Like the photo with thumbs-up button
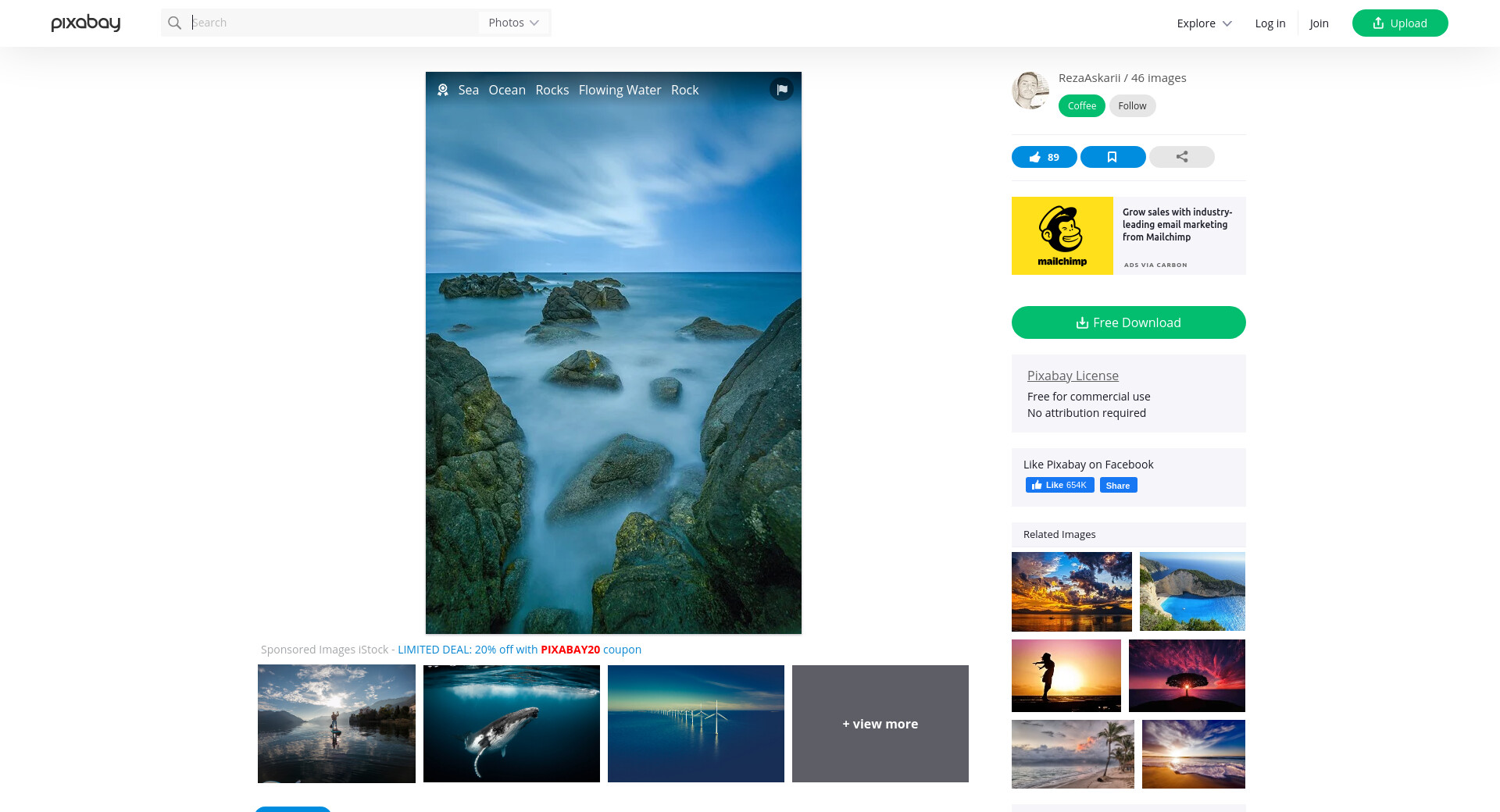 coord(1044,158)
